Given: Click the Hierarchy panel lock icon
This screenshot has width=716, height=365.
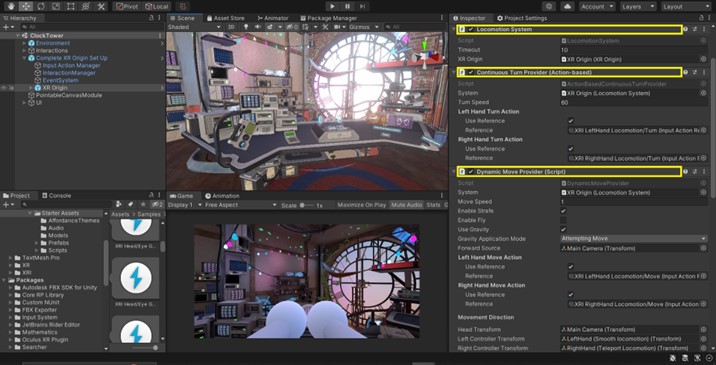Looking at the screenshot, I should click(x=151, y=18).
